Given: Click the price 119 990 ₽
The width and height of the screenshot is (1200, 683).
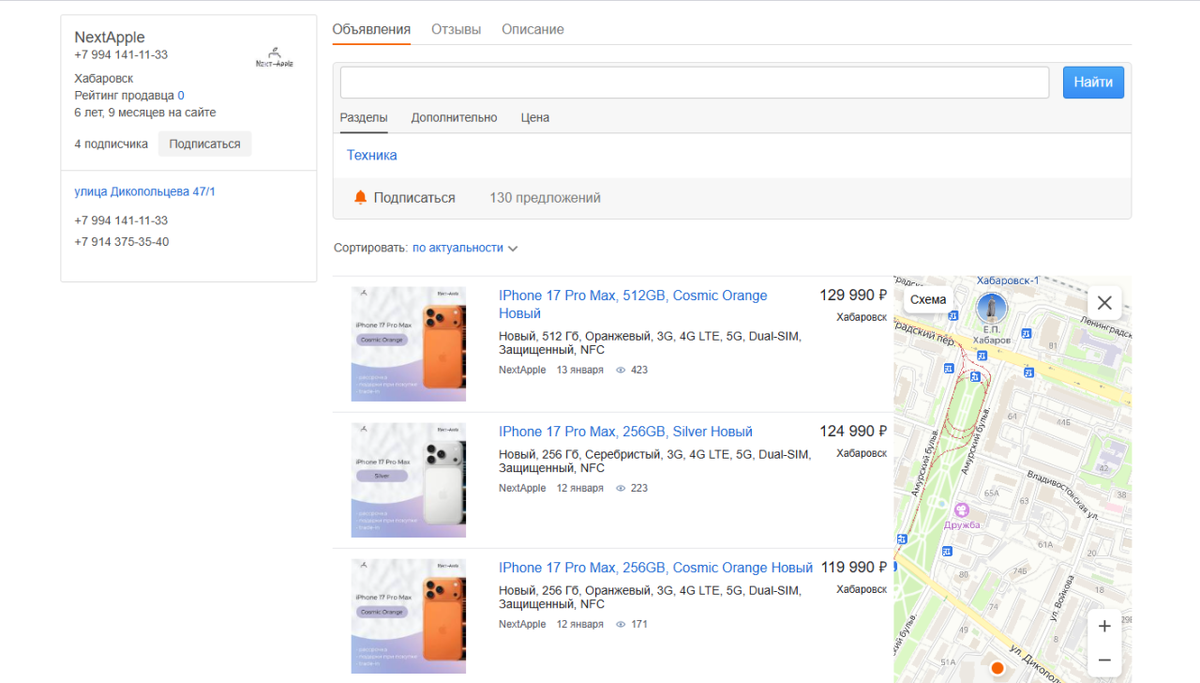Looking at the screenshot, I should [854, 567].
